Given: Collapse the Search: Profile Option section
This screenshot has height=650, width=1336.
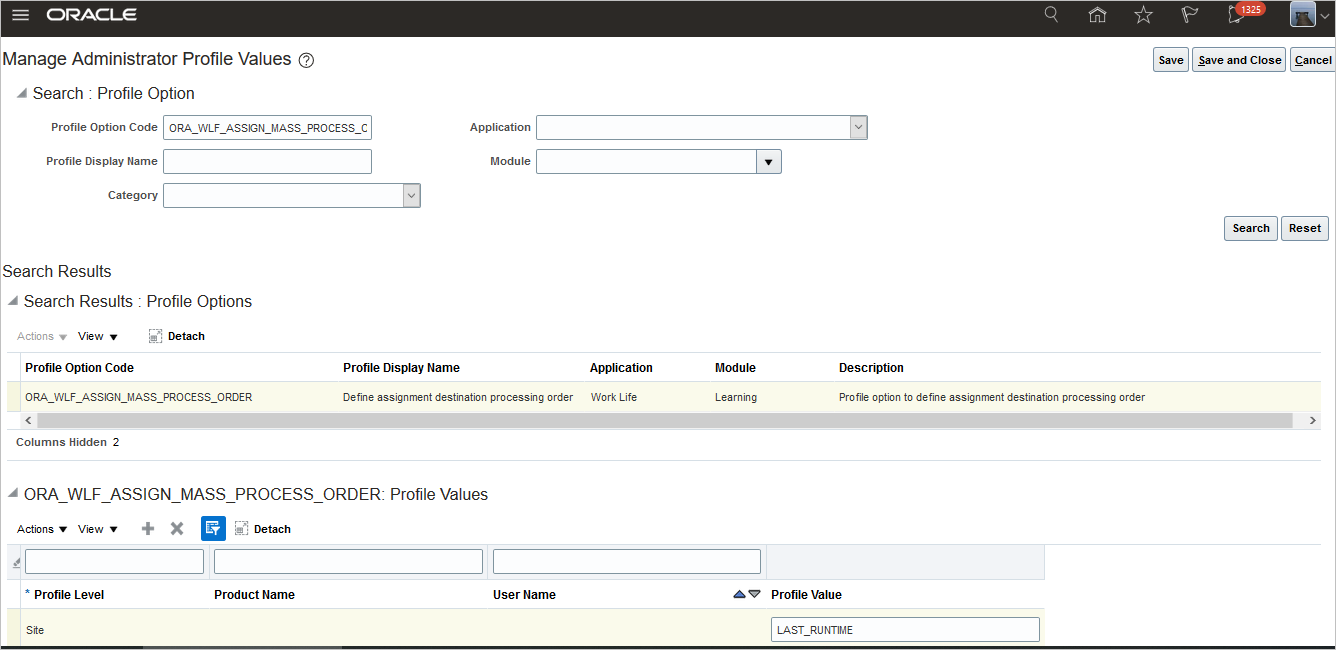Looking at the screenshot, I should [x=22, y=93].
